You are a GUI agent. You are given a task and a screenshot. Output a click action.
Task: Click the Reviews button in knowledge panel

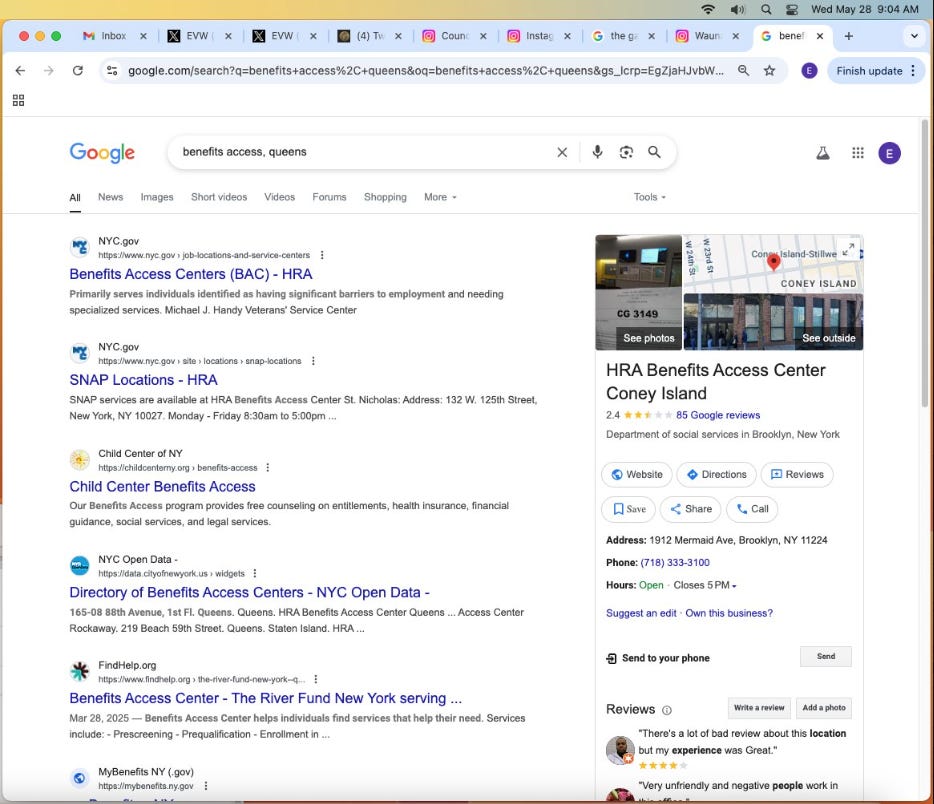click(x=797, y=475)
